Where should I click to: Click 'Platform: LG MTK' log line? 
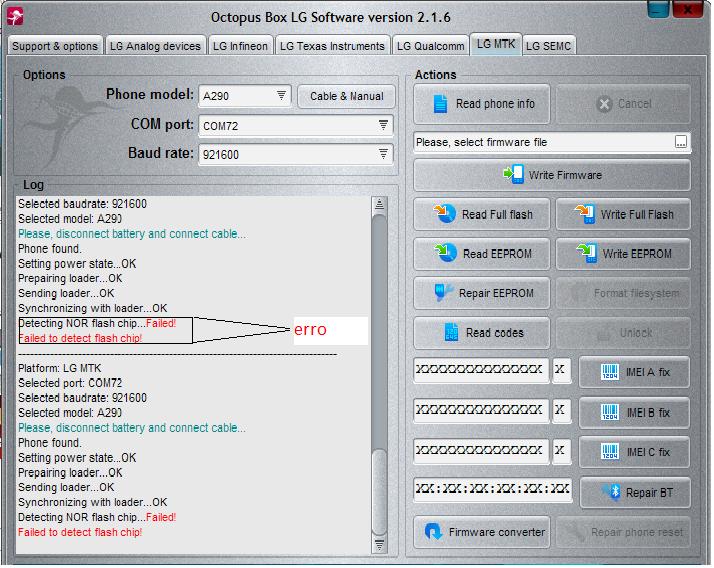tap(60, 368)
